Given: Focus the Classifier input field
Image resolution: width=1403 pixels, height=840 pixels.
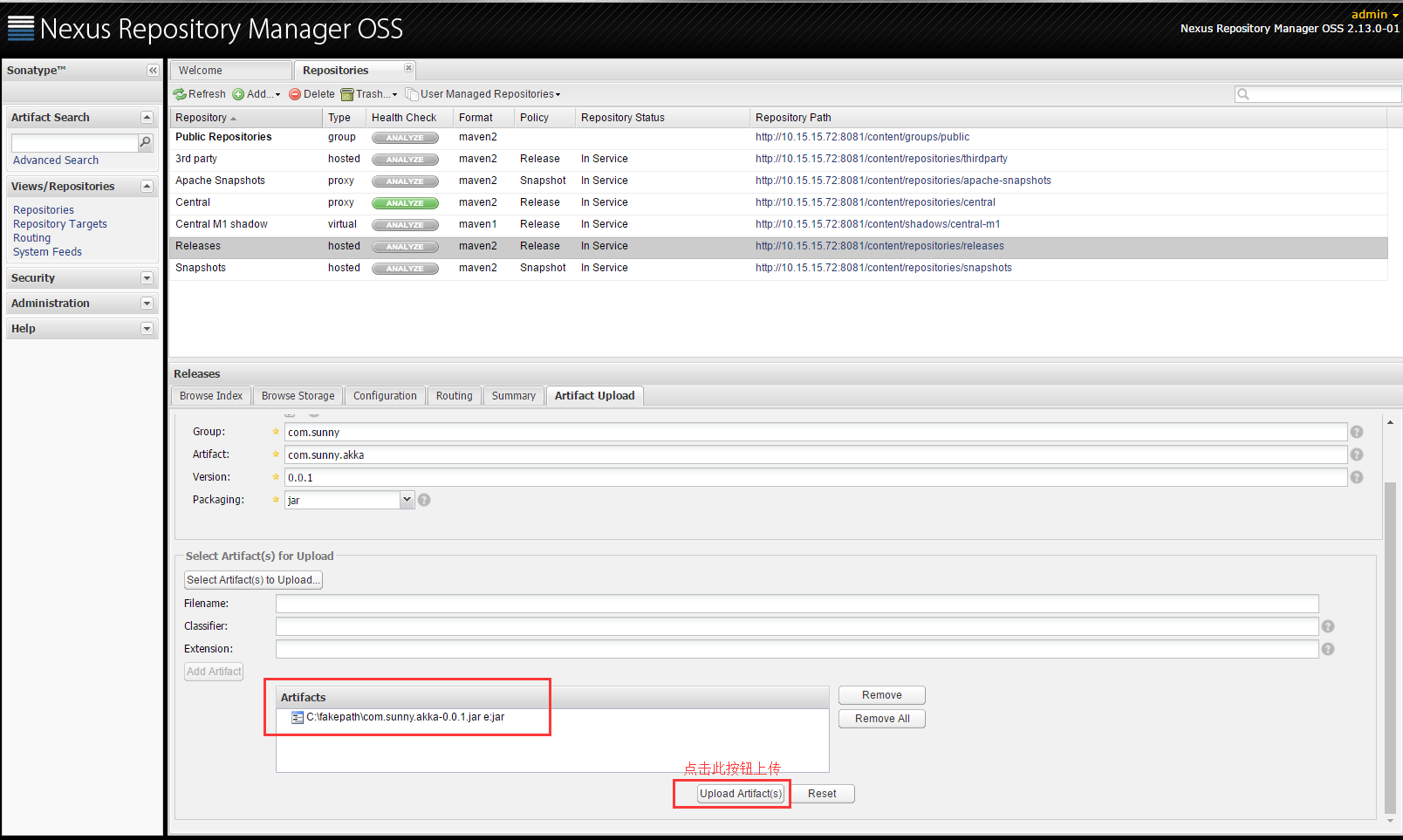Looking at the screenshot, I should [797, 626].
